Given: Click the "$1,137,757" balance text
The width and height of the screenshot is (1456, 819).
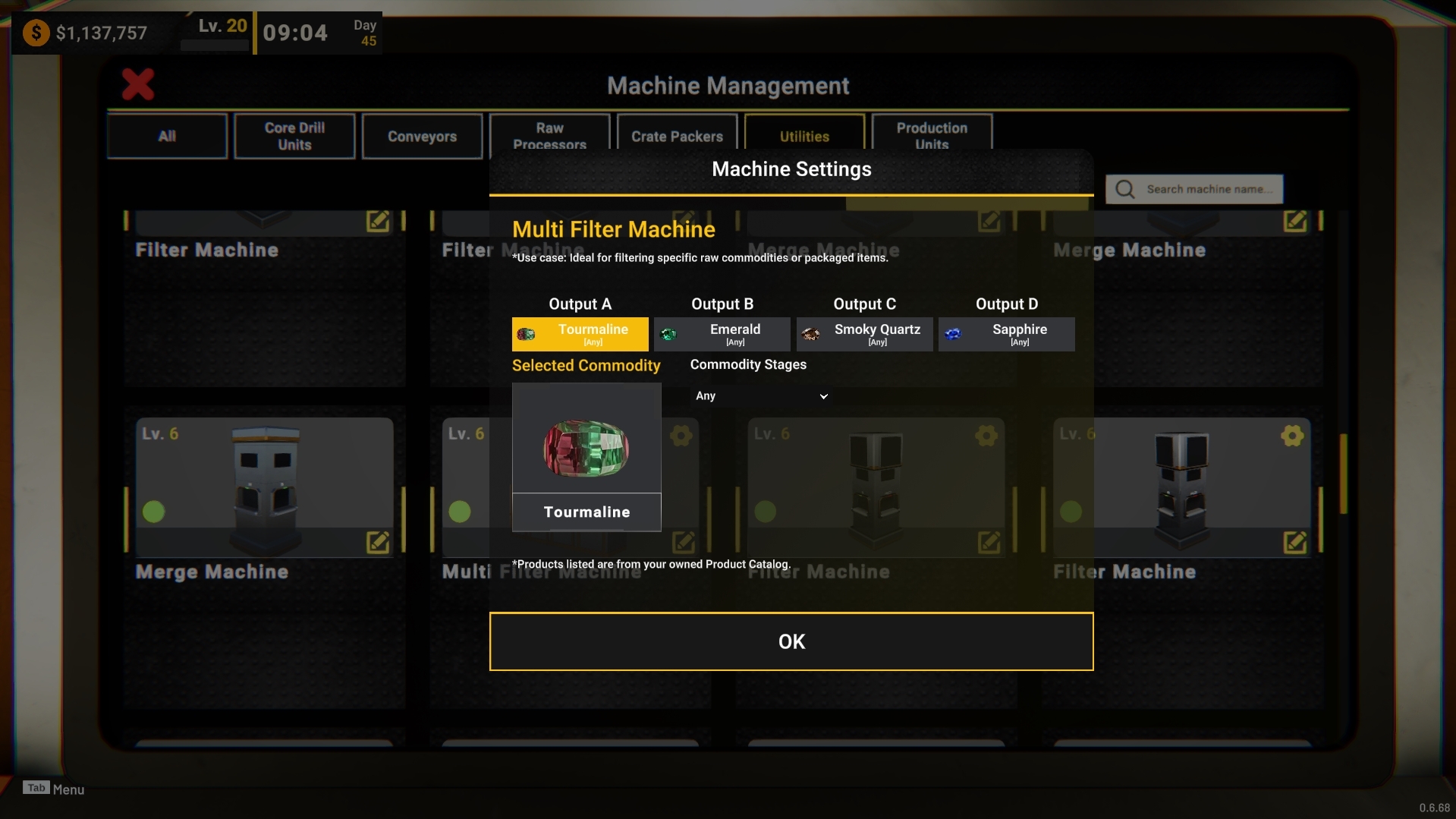Looking at the screenshot, I should point(102,33).
